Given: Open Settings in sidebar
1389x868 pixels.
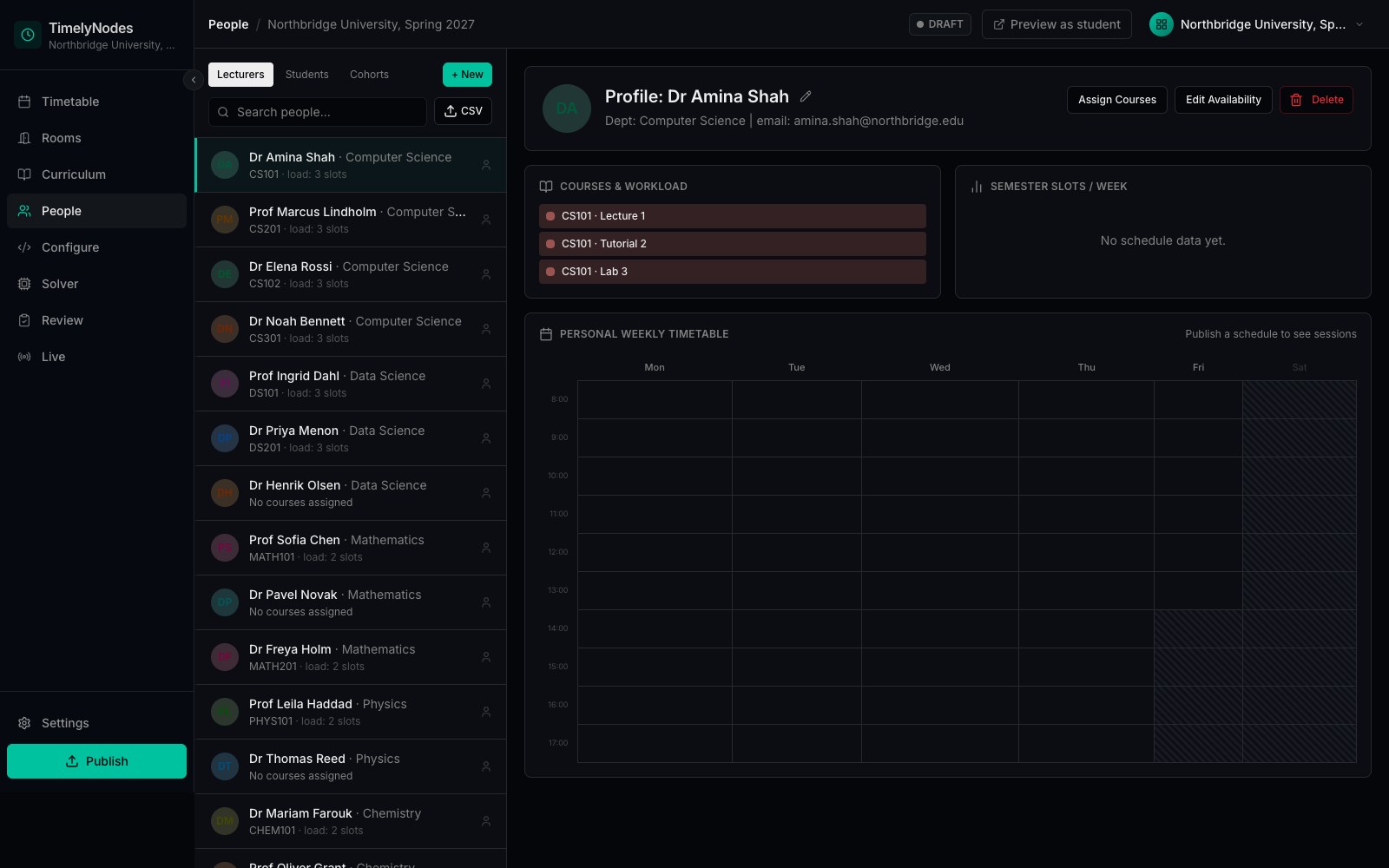Looking at the screenshot, I should pyautogui.click(x=96, y=723).
